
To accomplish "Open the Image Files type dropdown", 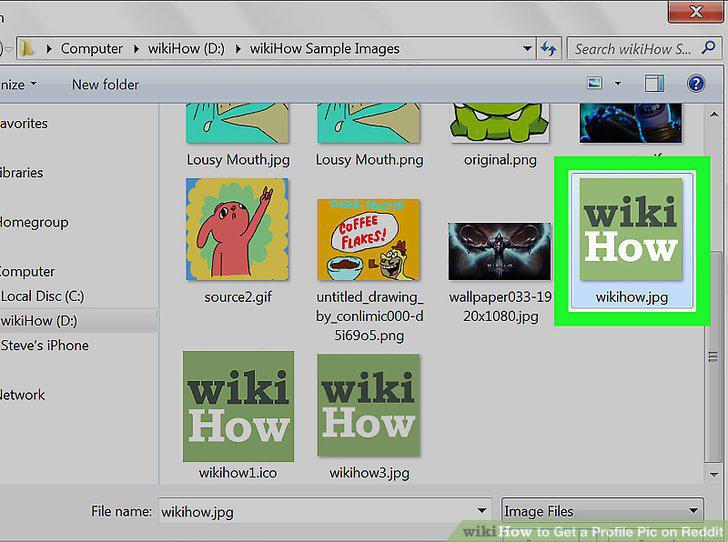I will (x=602, y=511).
